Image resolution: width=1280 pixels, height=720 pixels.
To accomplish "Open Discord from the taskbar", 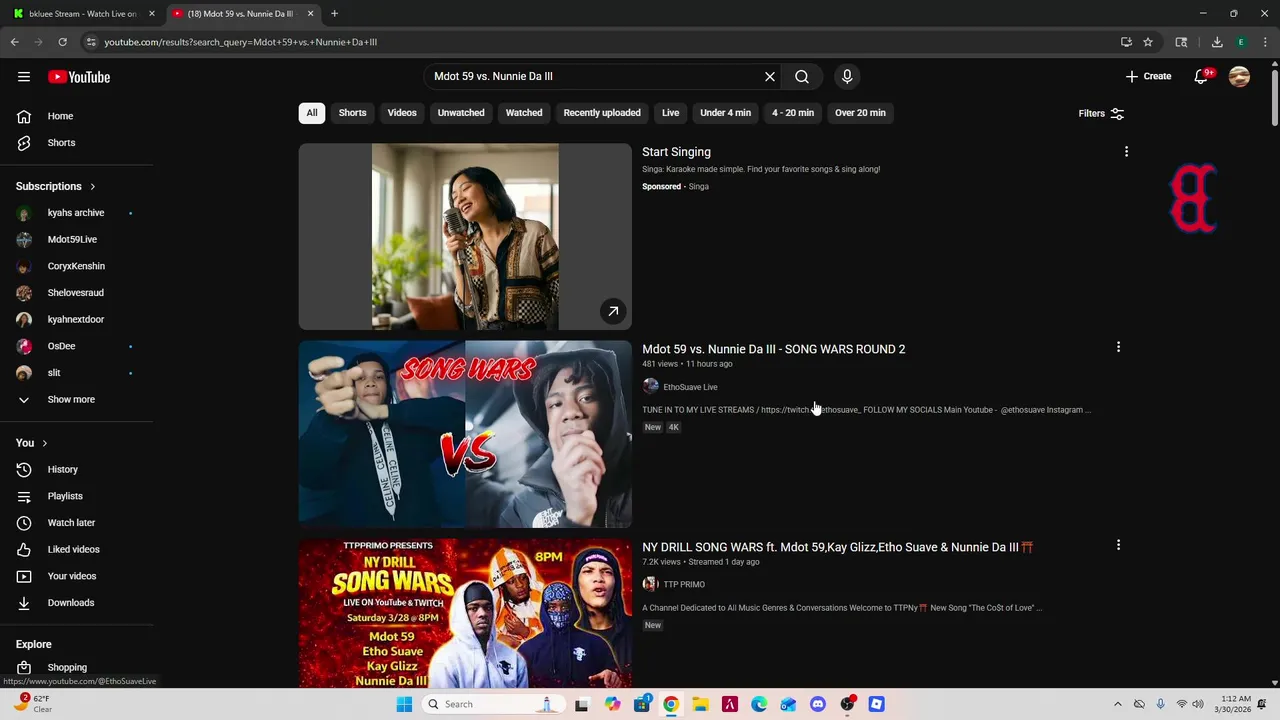I will coord(818,704).
